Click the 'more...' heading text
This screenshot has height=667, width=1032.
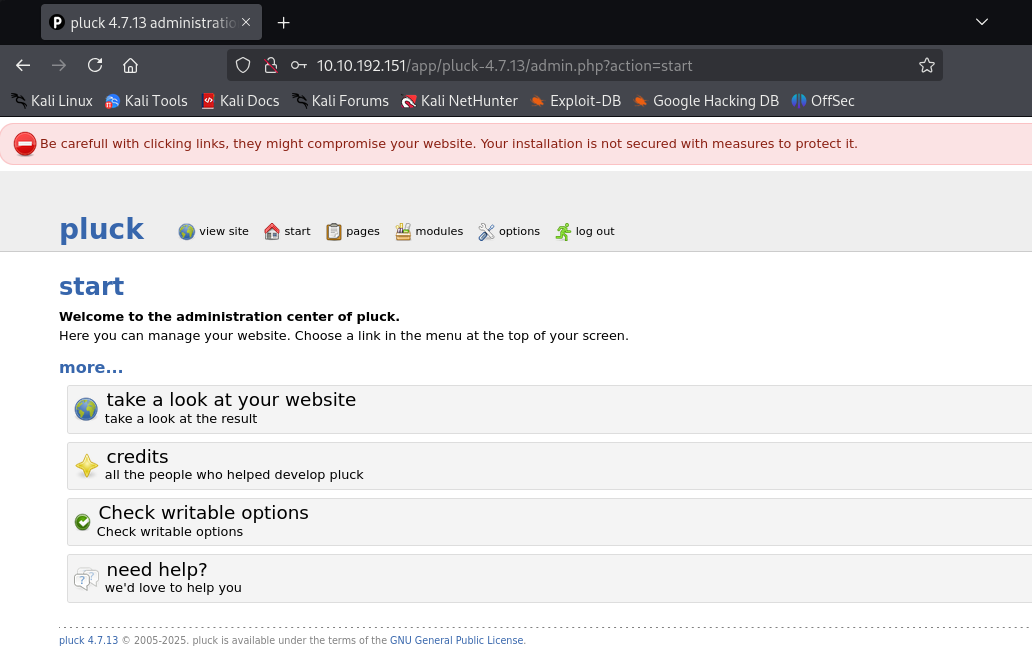(x=91, y=367)
